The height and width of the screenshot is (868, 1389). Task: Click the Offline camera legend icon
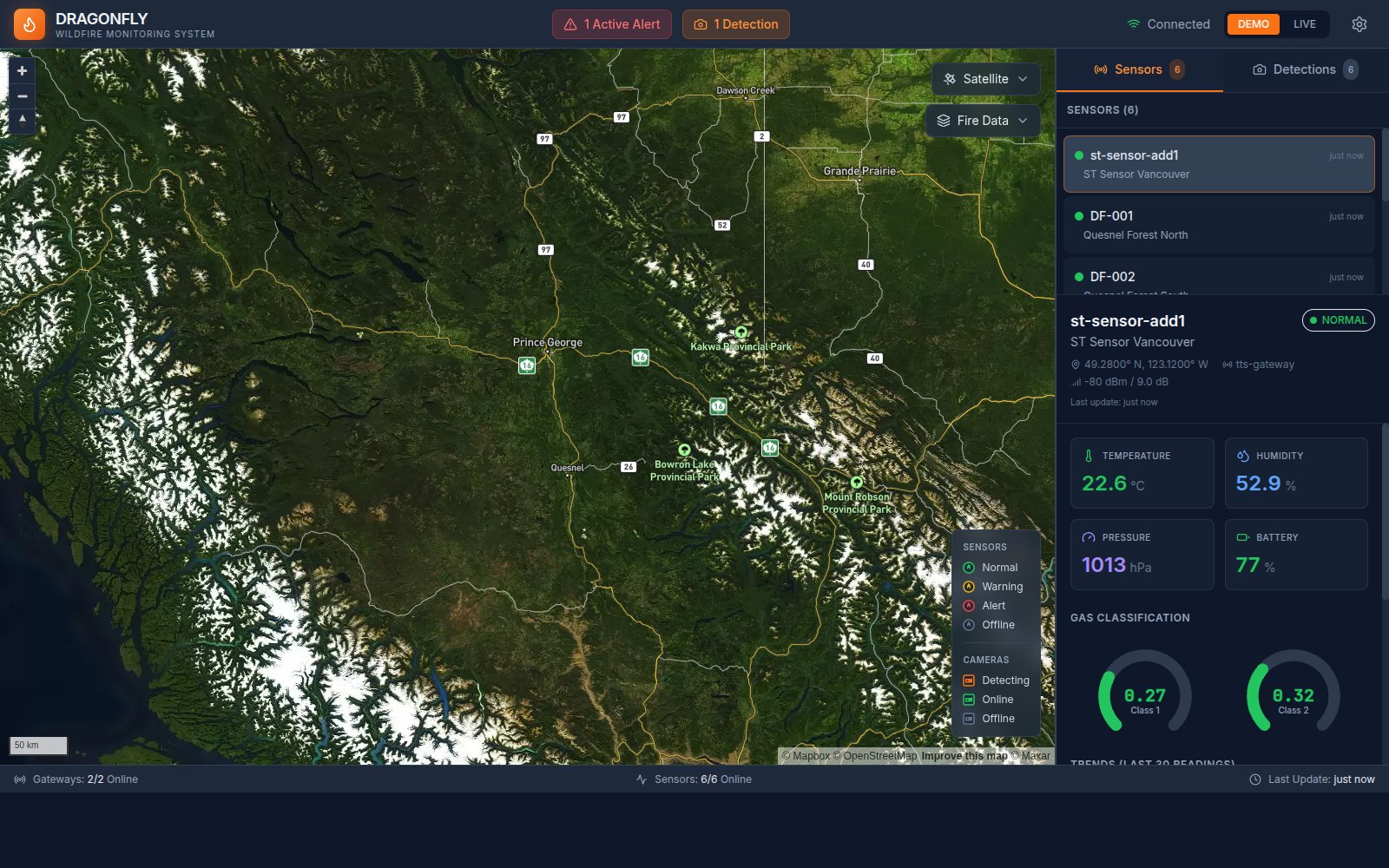click(x=970, y=719)
